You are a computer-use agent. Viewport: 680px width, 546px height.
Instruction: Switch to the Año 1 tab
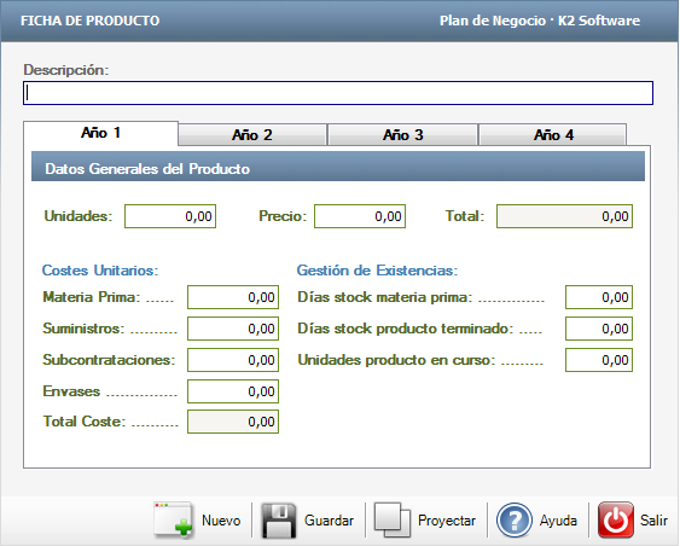[101, 133]
